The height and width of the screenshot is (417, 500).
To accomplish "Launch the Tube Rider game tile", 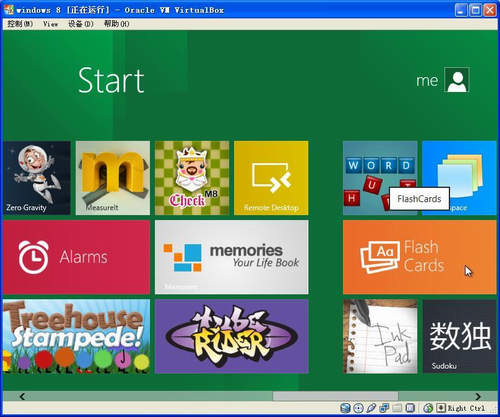I will (232, 336).
